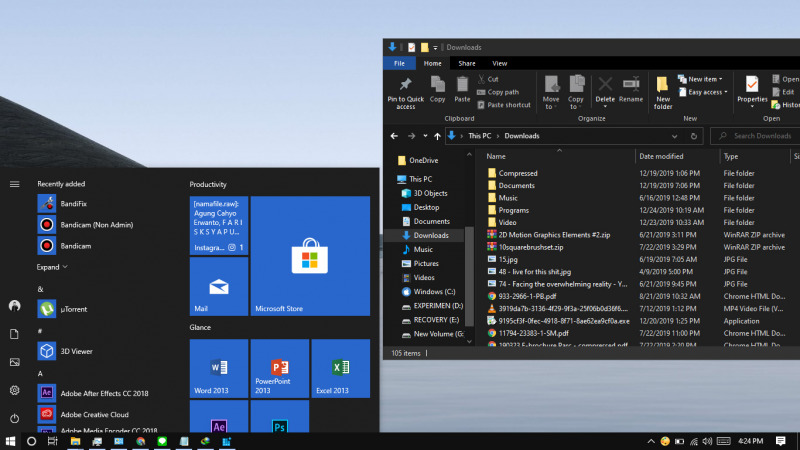This screenshot has width=800, height=450.
Task: Open the Start menu hamburger icon
Action: coord(14,184)
